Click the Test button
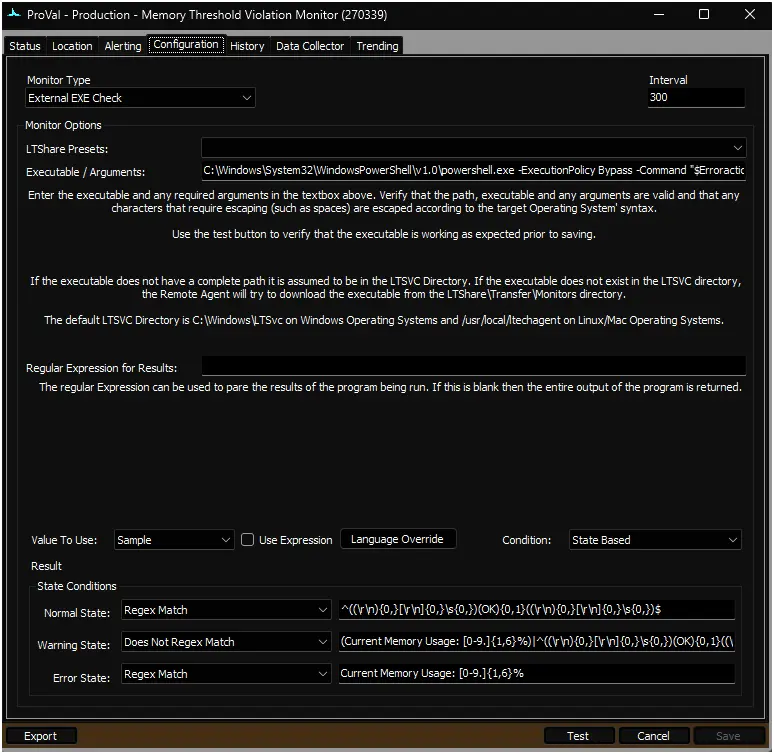 [579, 736]
